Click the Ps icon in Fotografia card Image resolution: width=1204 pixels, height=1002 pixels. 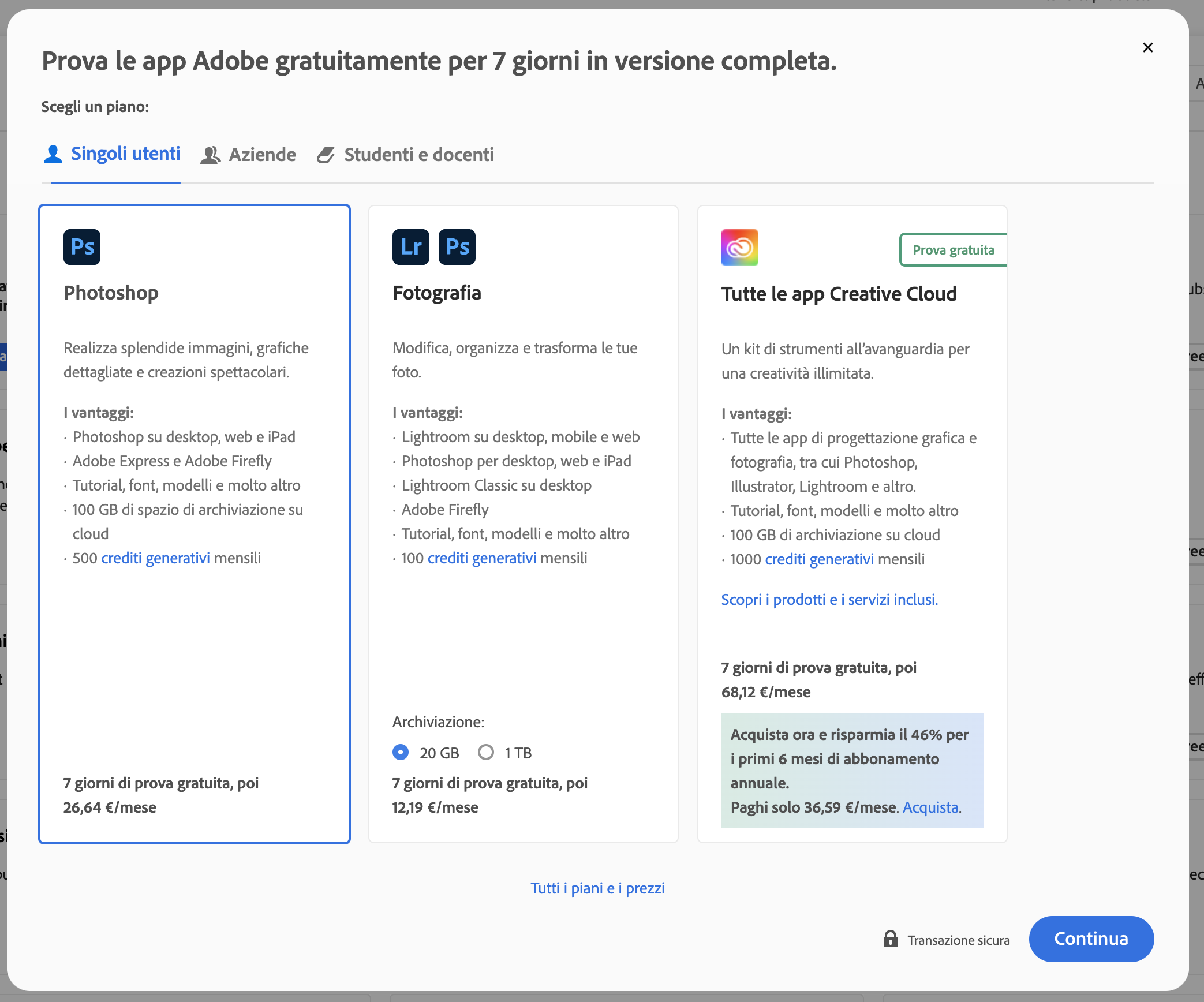457,247
